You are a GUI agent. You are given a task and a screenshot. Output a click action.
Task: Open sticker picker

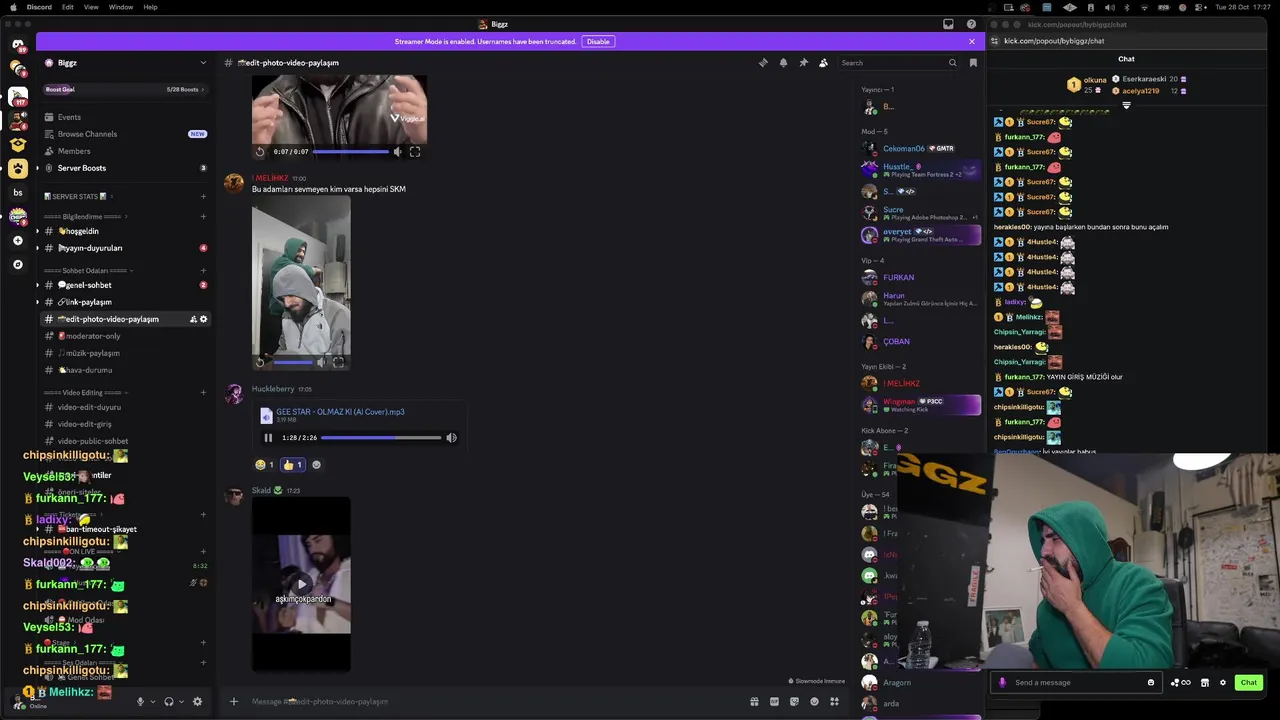point(794,701)
